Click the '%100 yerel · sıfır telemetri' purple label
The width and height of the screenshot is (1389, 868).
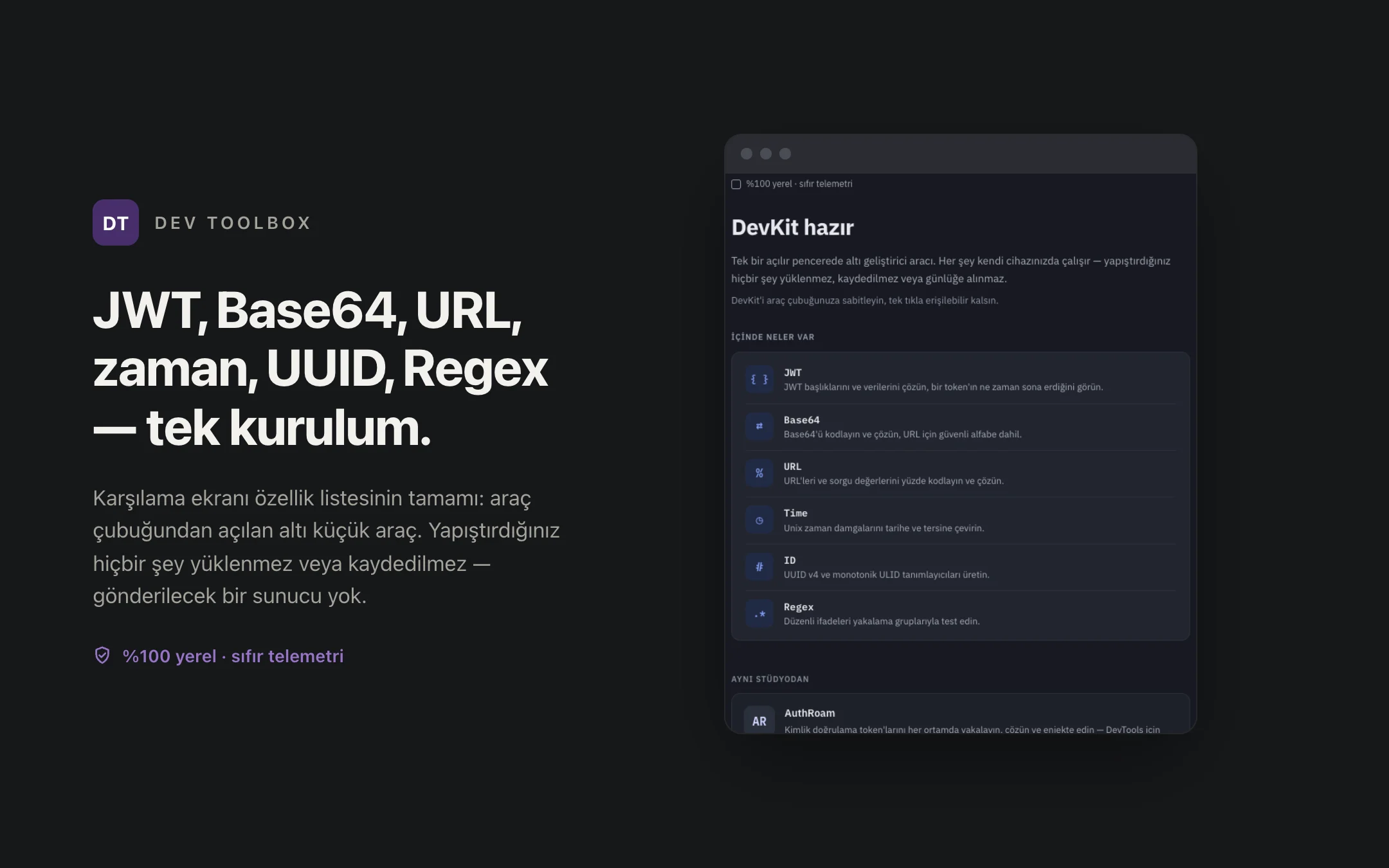233,656
